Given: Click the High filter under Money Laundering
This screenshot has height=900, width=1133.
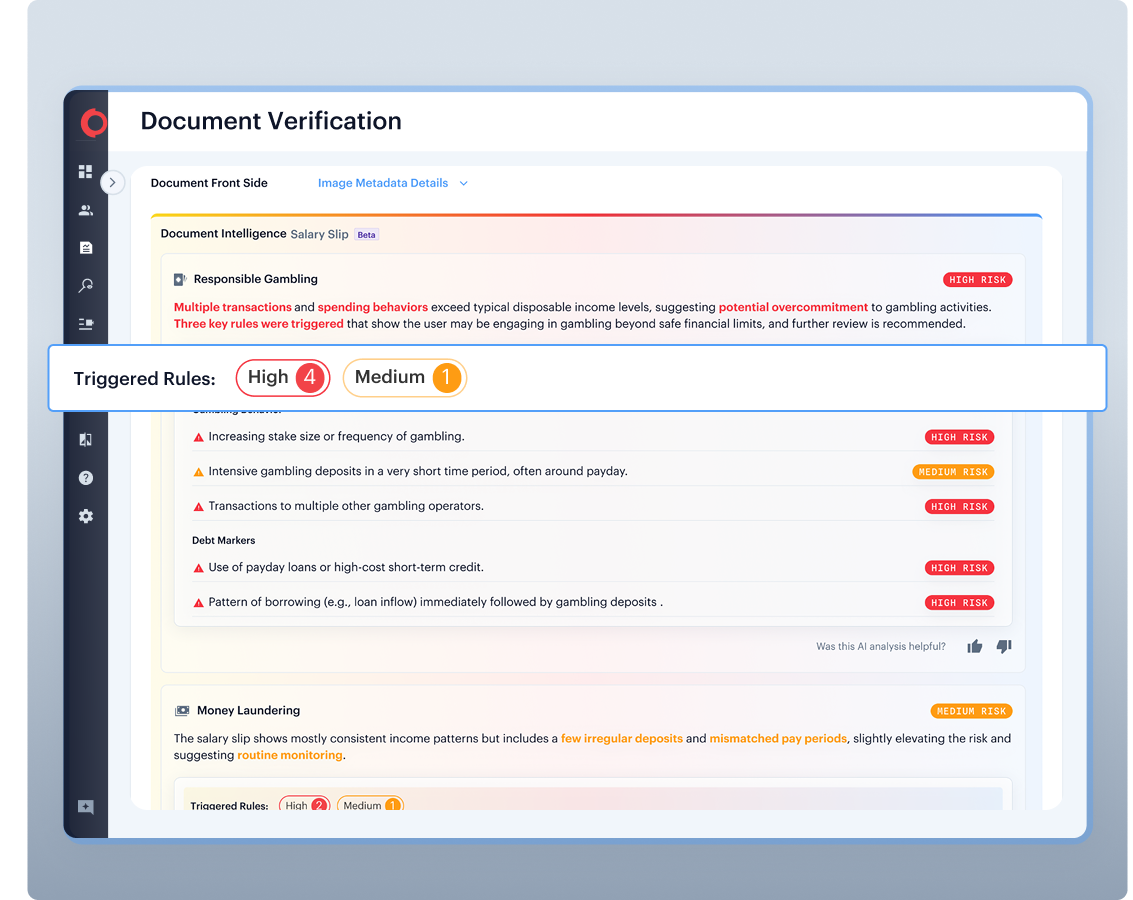Looking at the screenshot, I should (305, 805).
